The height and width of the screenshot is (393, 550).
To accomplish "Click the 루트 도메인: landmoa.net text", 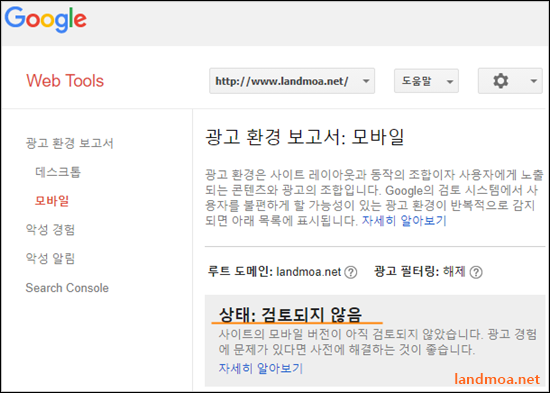I will click(274, 272).
